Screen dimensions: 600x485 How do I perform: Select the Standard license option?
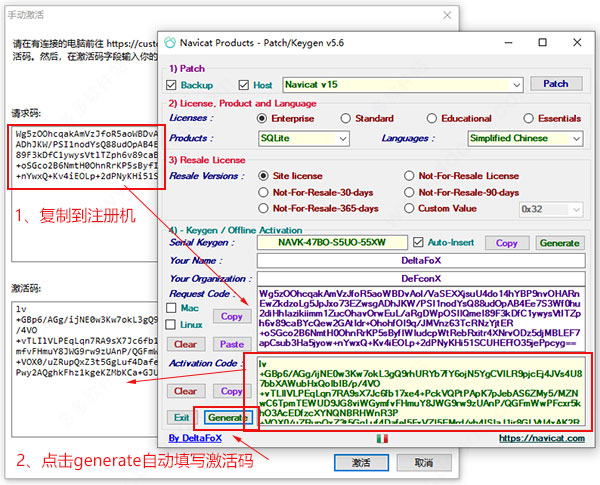345,118
